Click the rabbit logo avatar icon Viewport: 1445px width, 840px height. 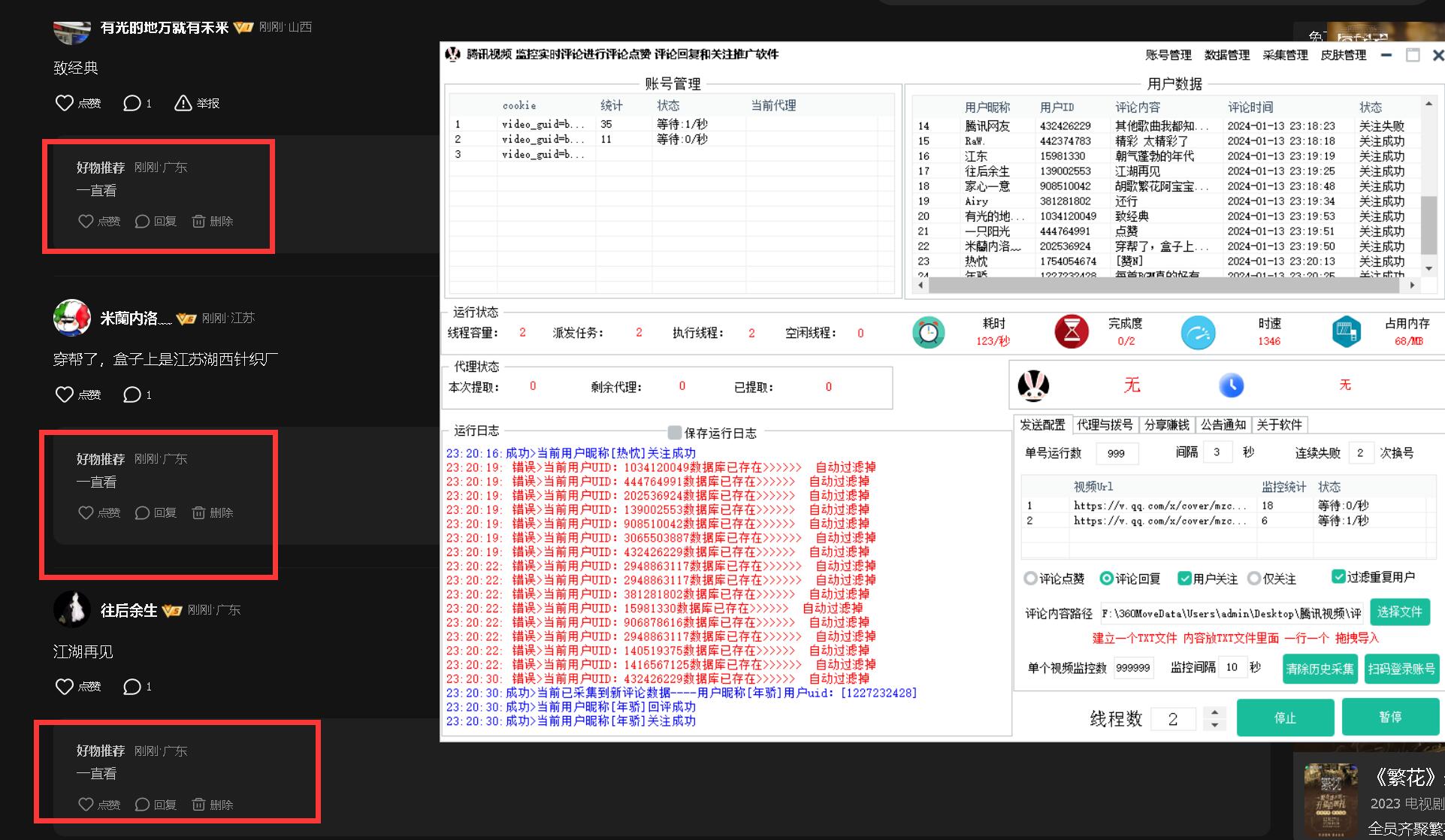pos(1033,385)
